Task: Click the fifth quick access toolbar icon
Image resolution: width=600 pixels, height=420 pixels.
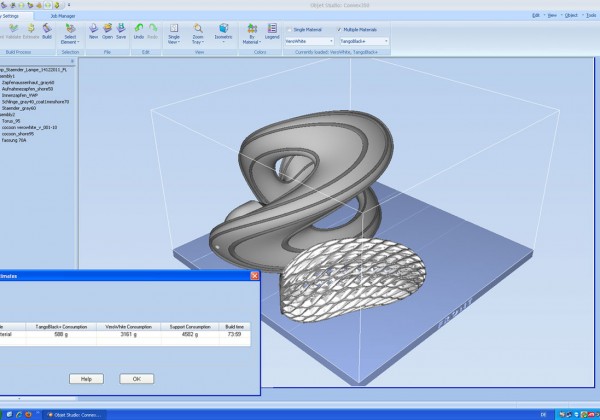Action: [39, 5]
